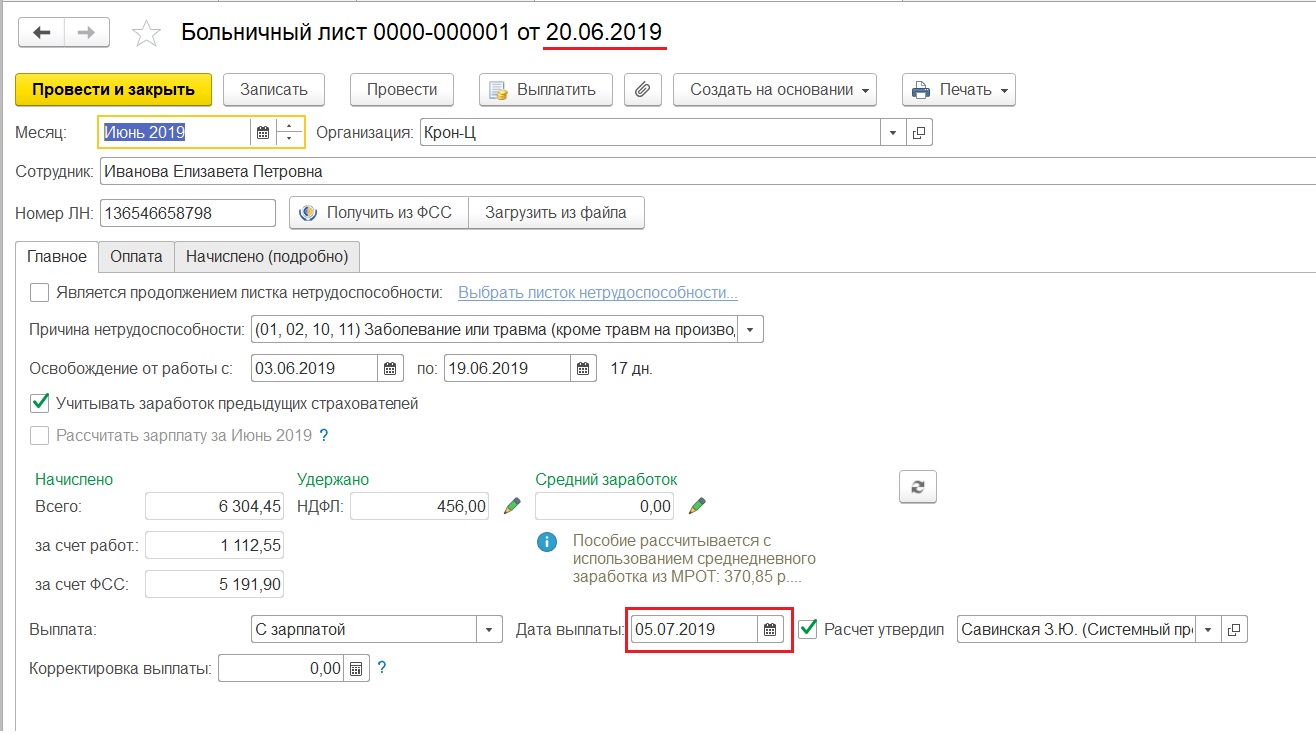Open calculator for Корректировка выплаты
The image size is (1316, 734).
(x=356, y=668)
